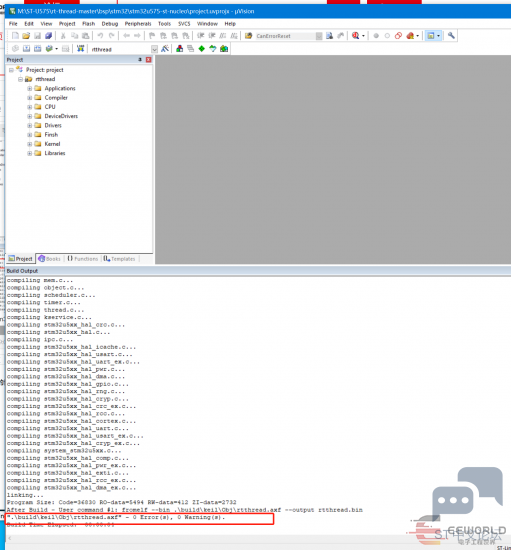Image resolution: width=511 pixels, height=550 pixels.
Task: Click the Build Output panel title
Action: point(22,271)
